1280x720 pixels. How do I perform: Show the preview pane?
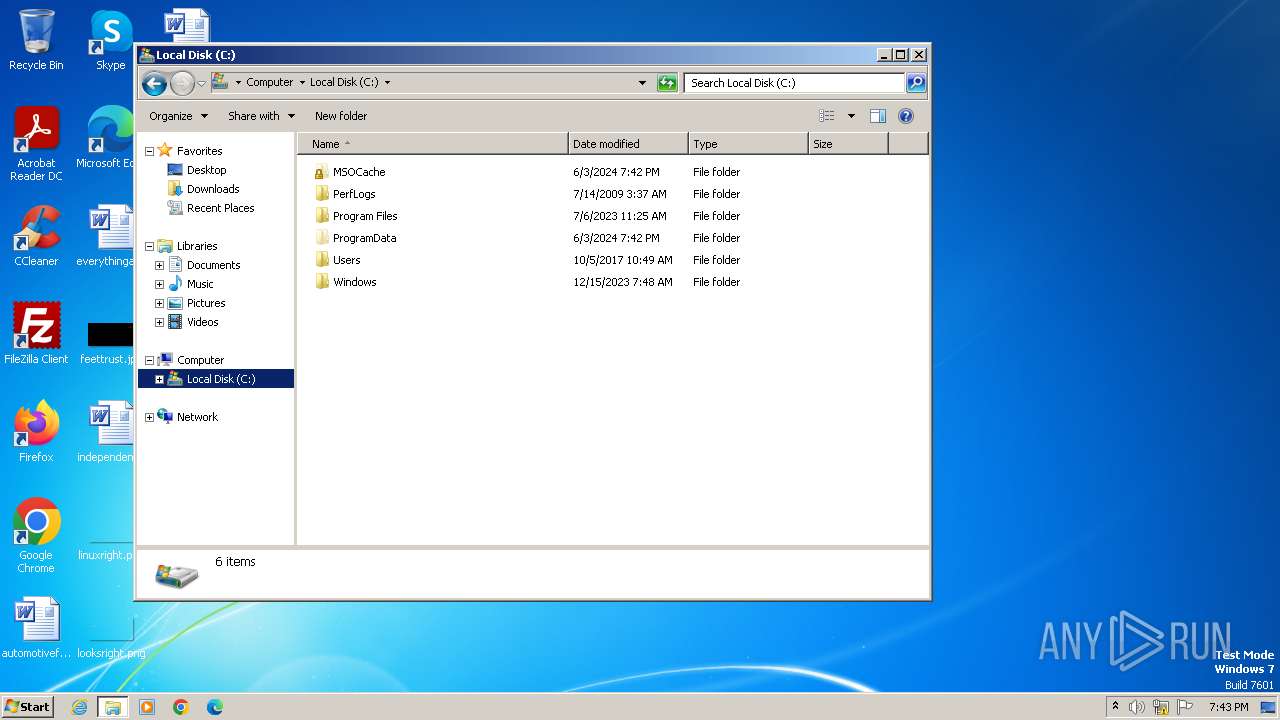click(878, 116)
